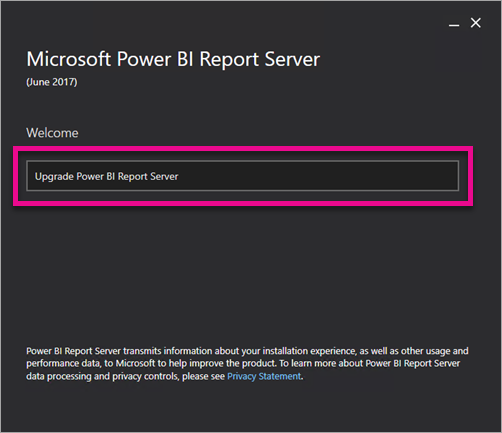Close the installer window
502x433 pixels.
(x=476, y=23)
